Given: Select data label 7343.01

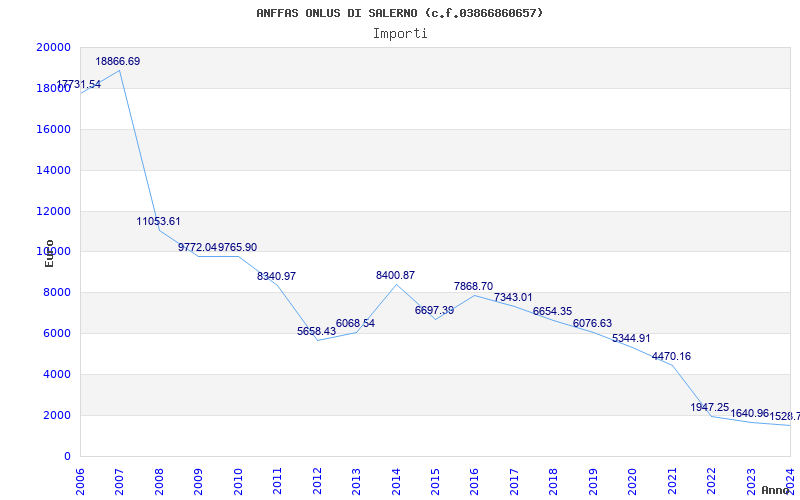Looking at the screenshot, I should pyautogui.click(x=513, y=297).
